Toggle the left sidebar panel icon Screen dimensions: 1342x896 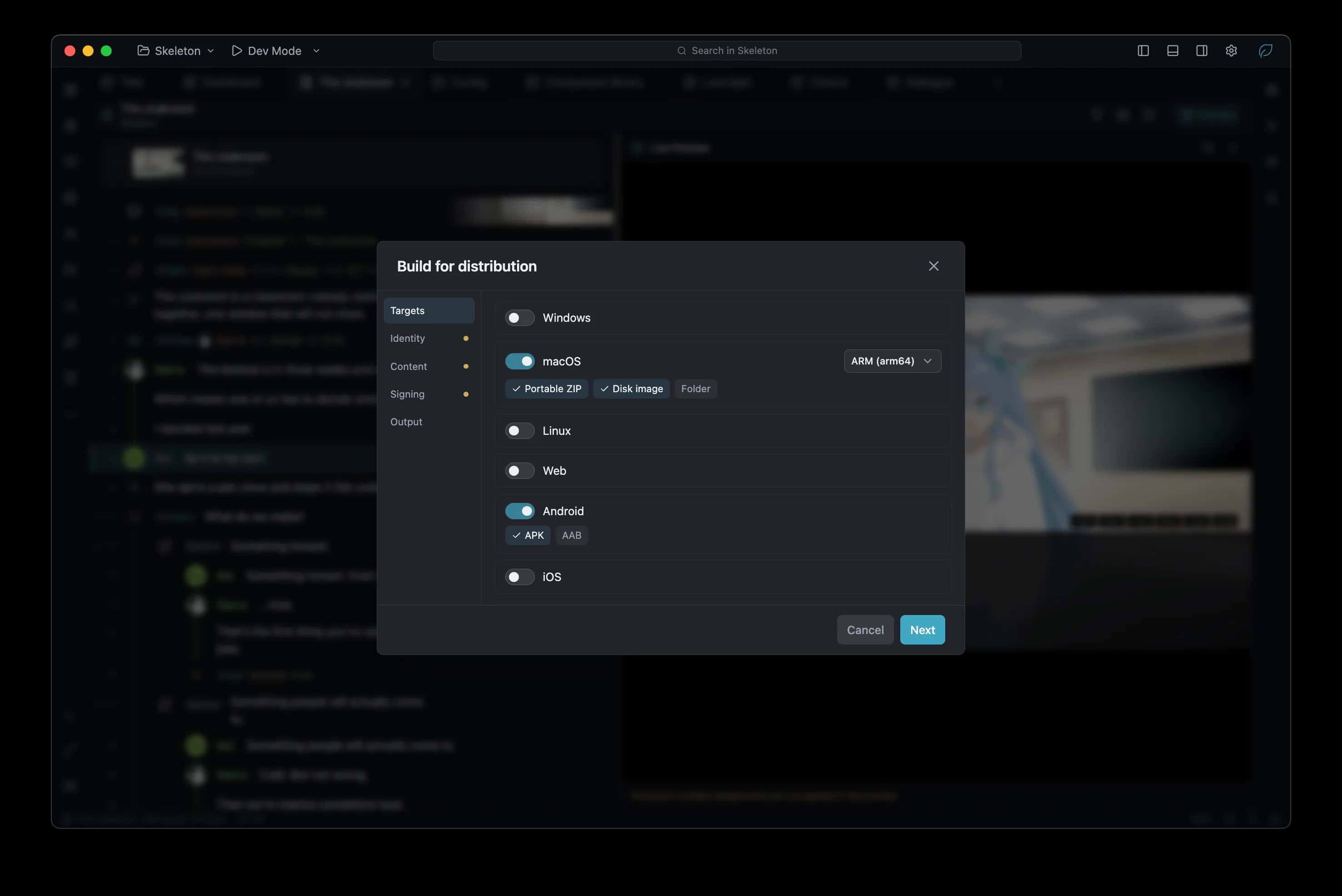[x=1143, y=51]
